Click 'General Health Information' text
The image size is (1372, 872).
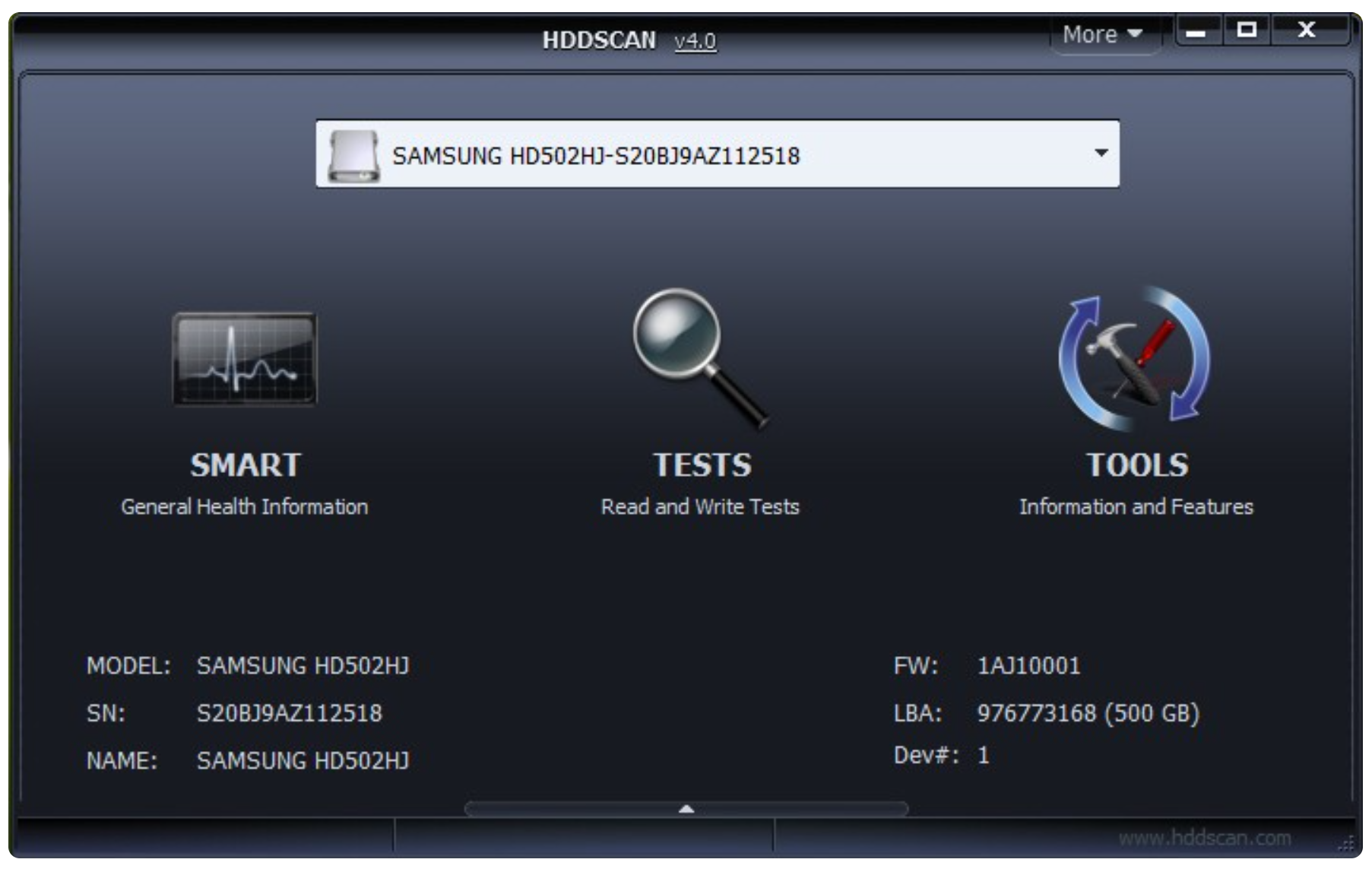point(245,506)
